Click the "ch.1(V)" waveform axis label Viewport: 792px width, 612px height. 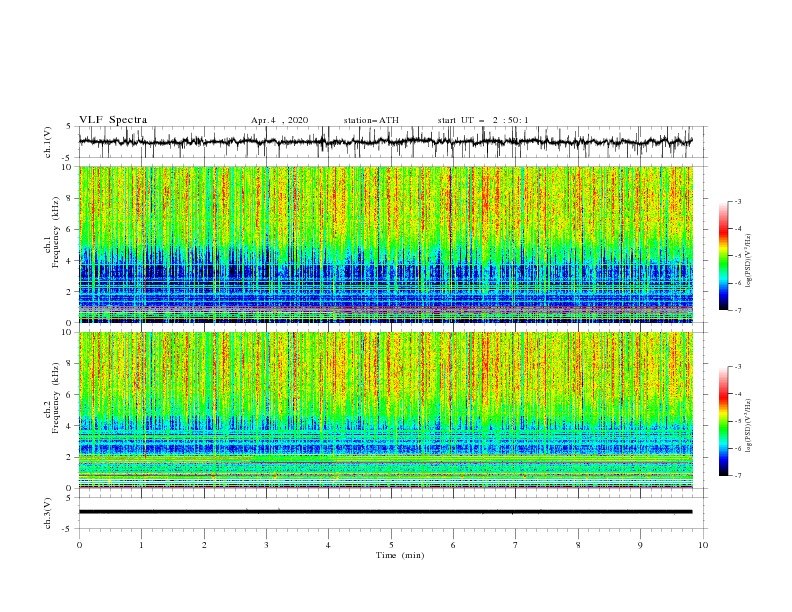pyautogui.click(x=48, y=142)
